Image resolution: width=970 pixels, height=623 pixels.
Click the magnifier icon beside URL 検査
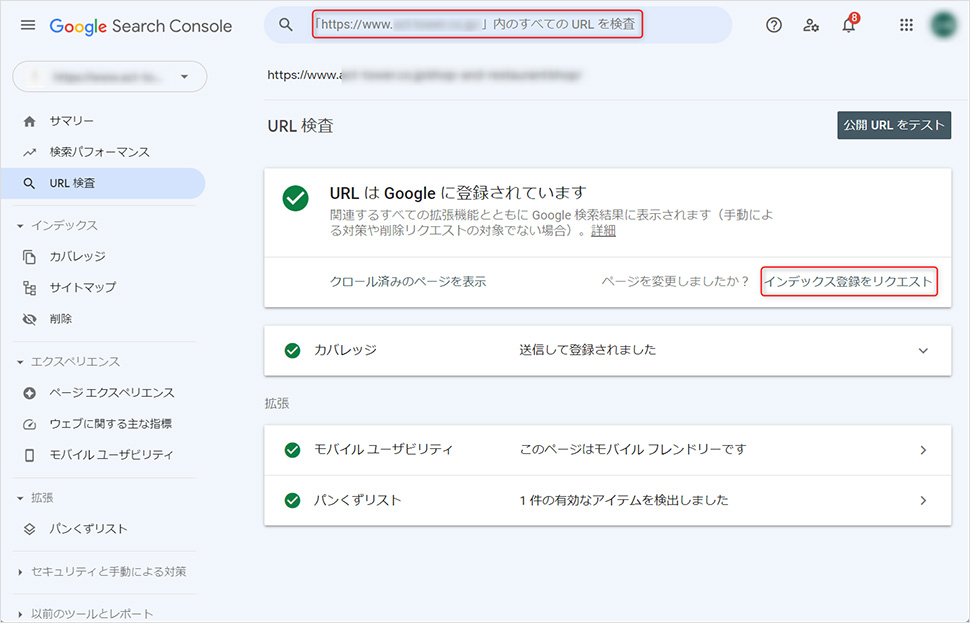click(x=29, y=184)
